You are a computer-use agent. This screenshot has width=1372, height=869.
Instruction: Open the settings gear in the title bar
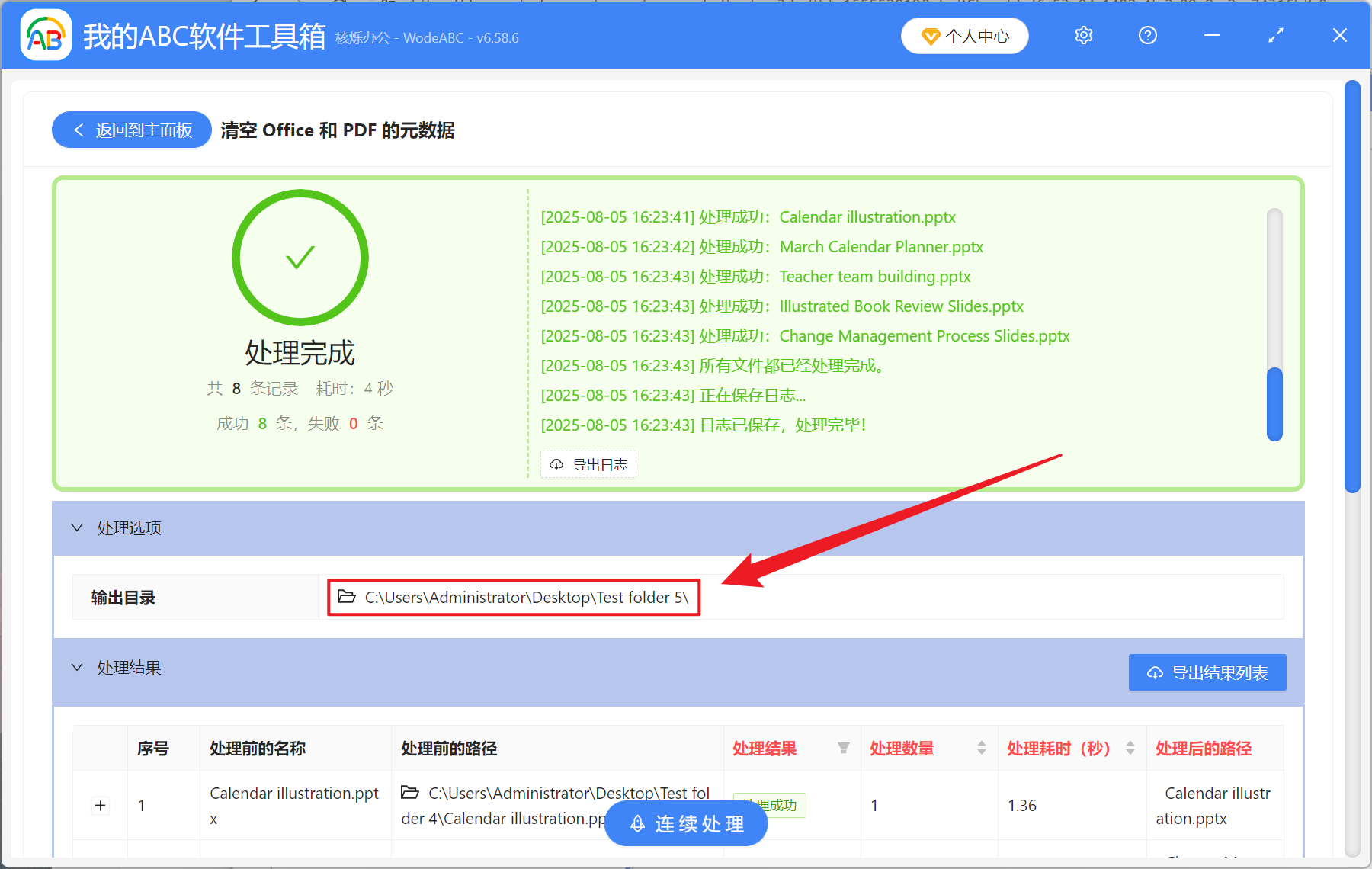[x=1083, y=35]
